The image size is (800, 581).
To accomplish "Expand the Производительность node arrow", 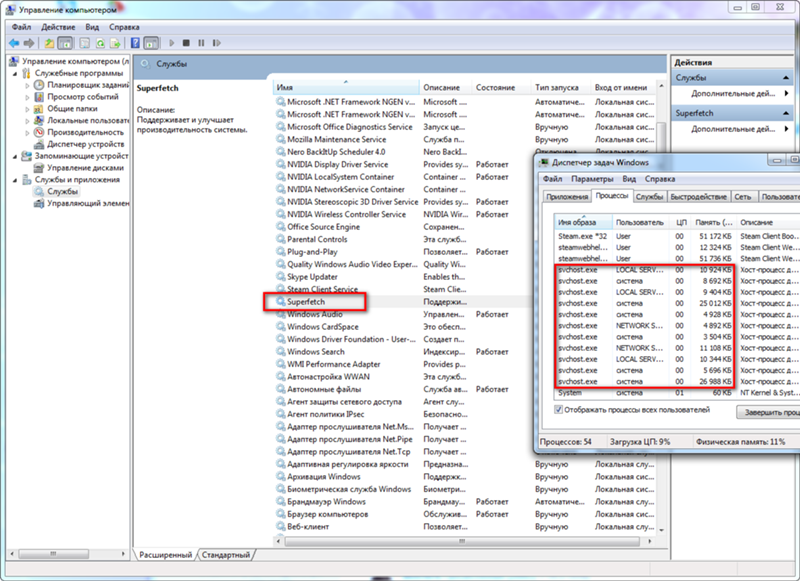I will click(28, 133).
